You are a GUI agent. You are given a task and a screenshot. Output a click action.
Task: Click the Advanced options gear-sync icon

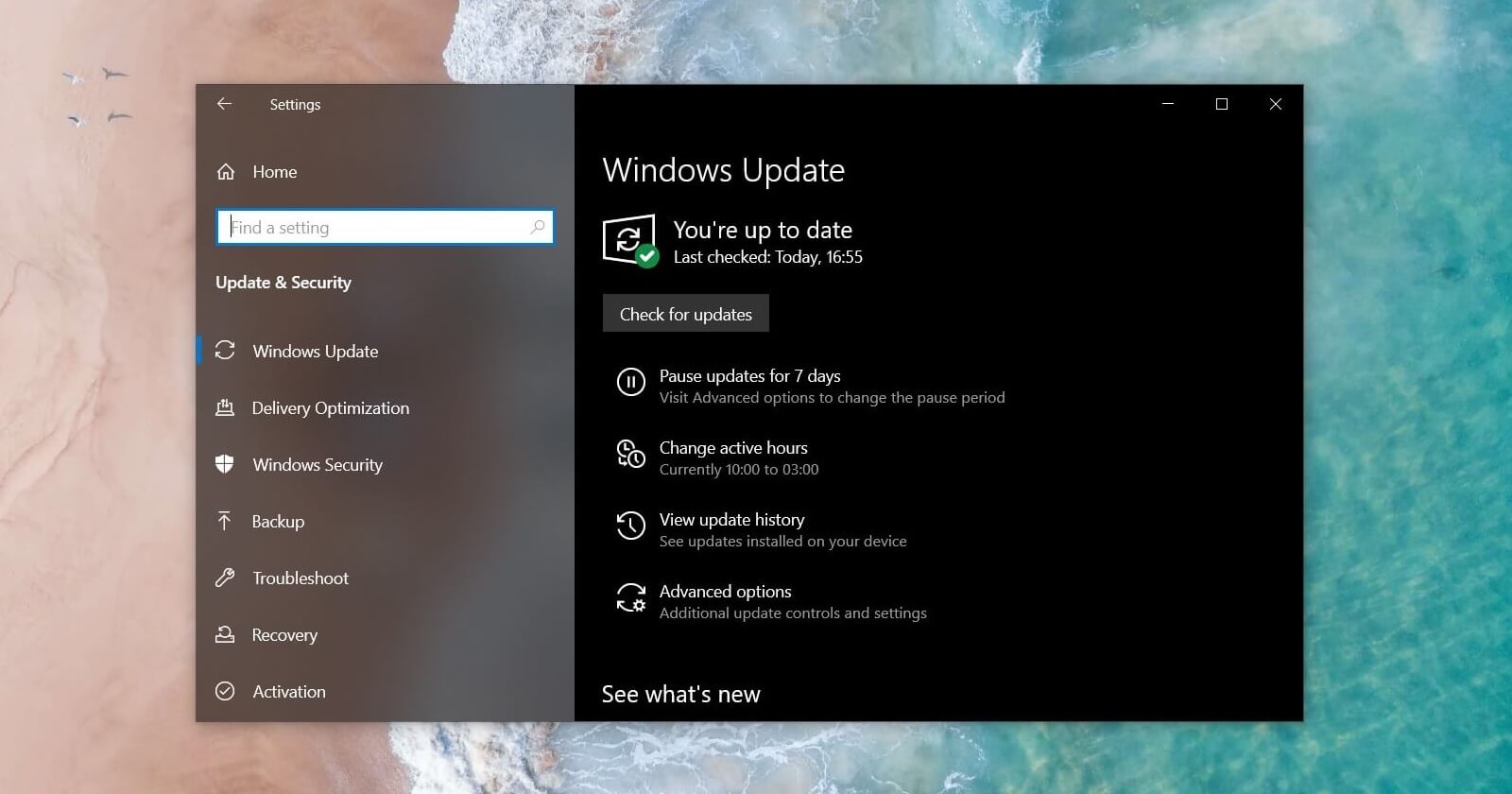(x=631, y=597)
